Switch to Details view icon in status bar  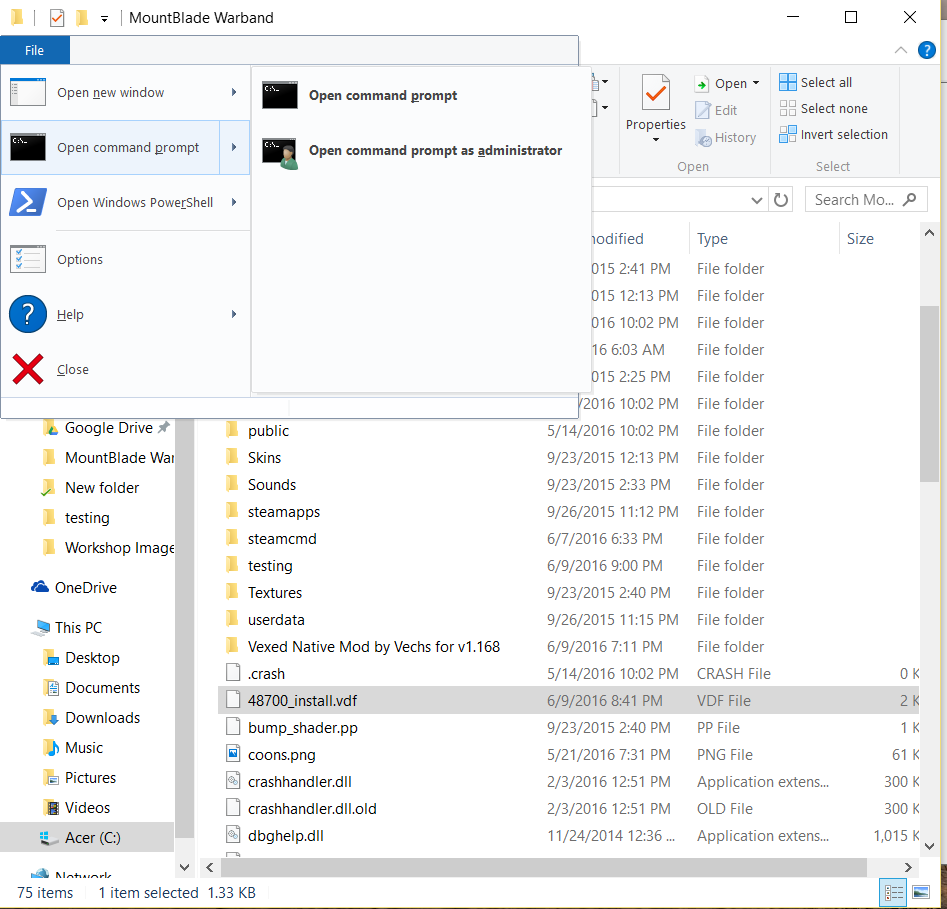pos(894,893)
